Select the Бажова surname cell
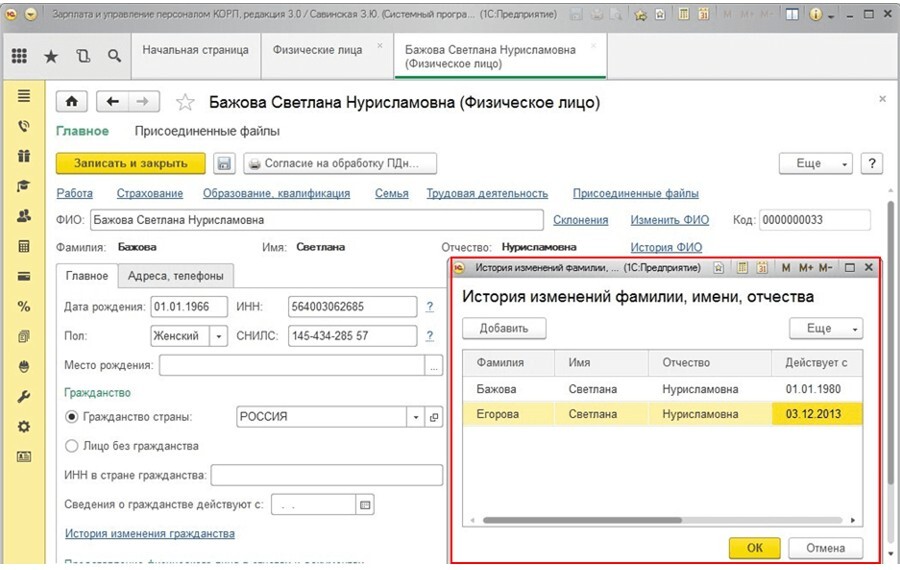The image size is (900, 570). [x=509, y=389]
